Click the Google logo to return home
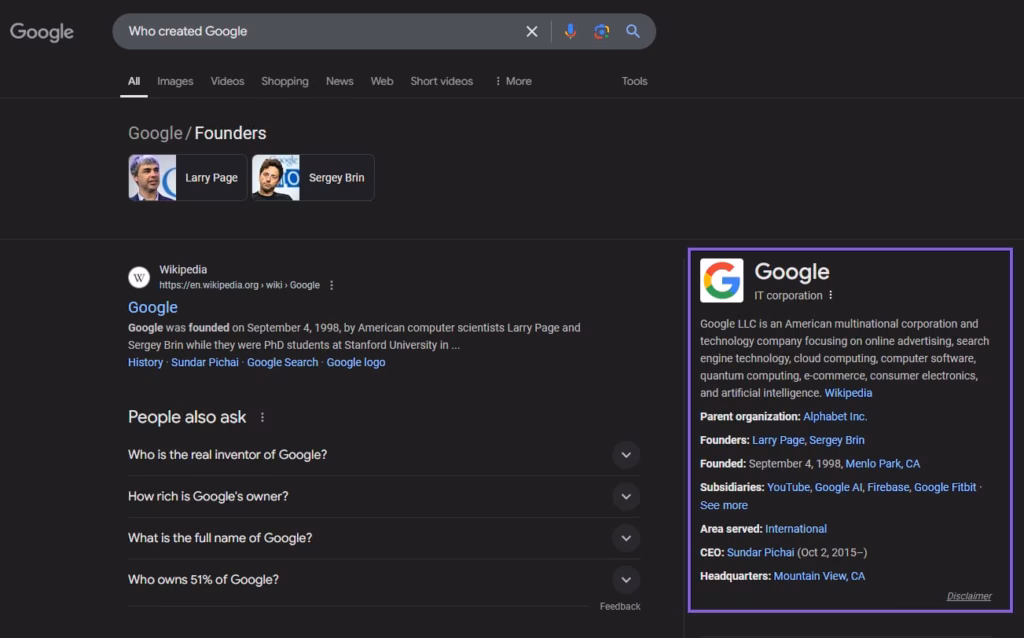This screenshot has height=638, width=1024. [41, 31]
